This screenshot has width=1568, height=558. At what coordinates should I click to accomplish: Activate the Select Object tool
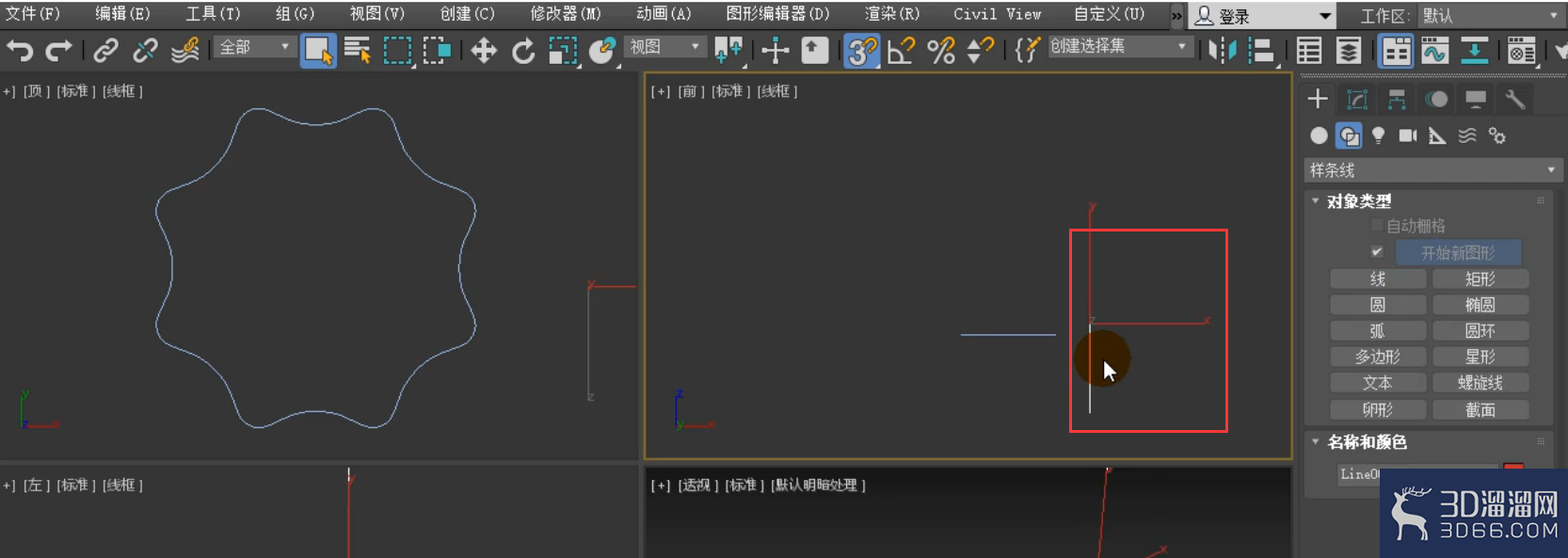coord(318,50)
